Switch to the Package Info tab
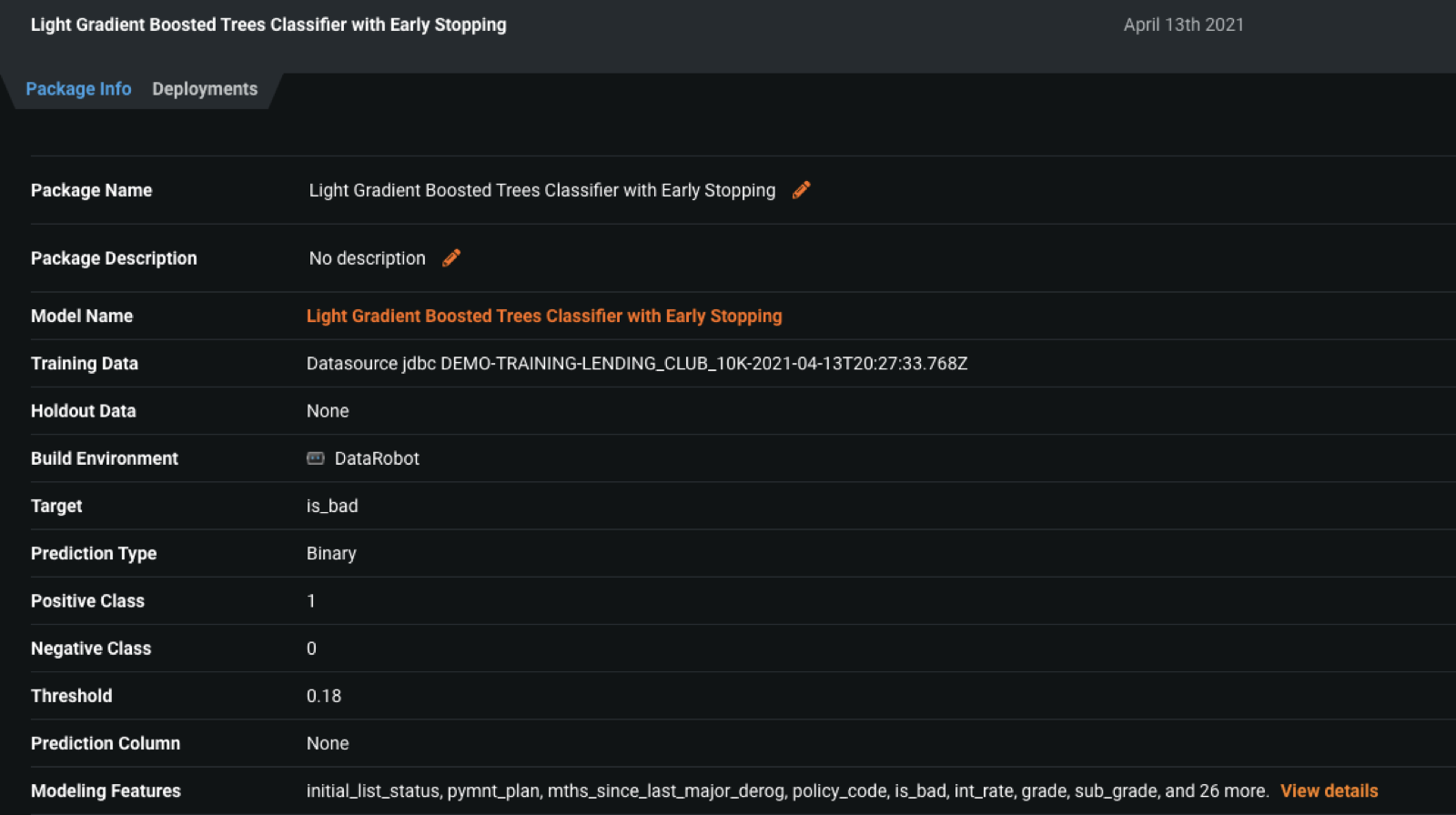The height and width of the screenshot is (815, 1456). click(78, 89)
